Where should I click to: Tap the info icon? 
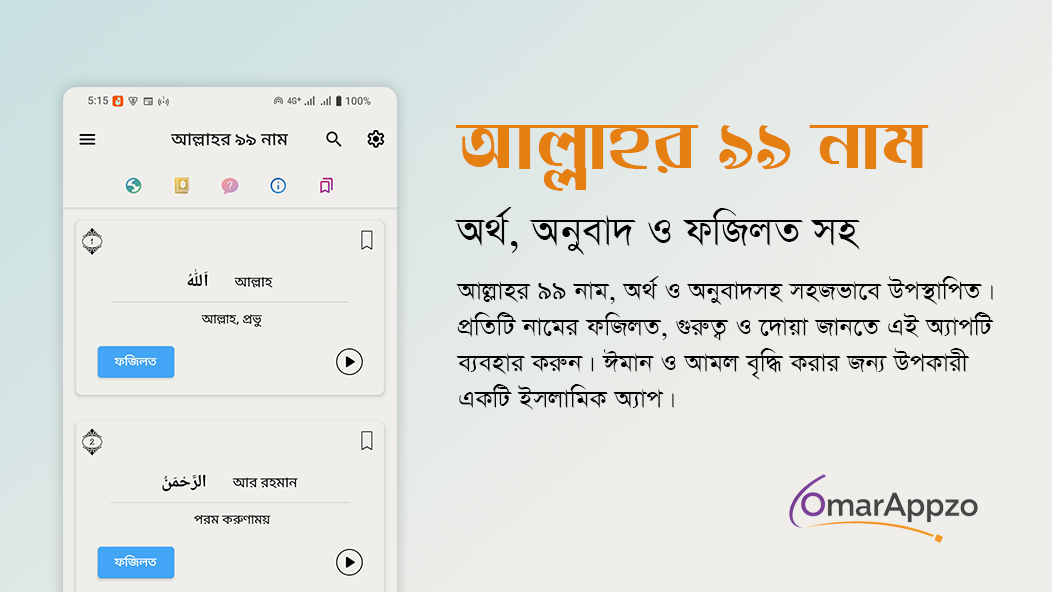tap(277, 186)
